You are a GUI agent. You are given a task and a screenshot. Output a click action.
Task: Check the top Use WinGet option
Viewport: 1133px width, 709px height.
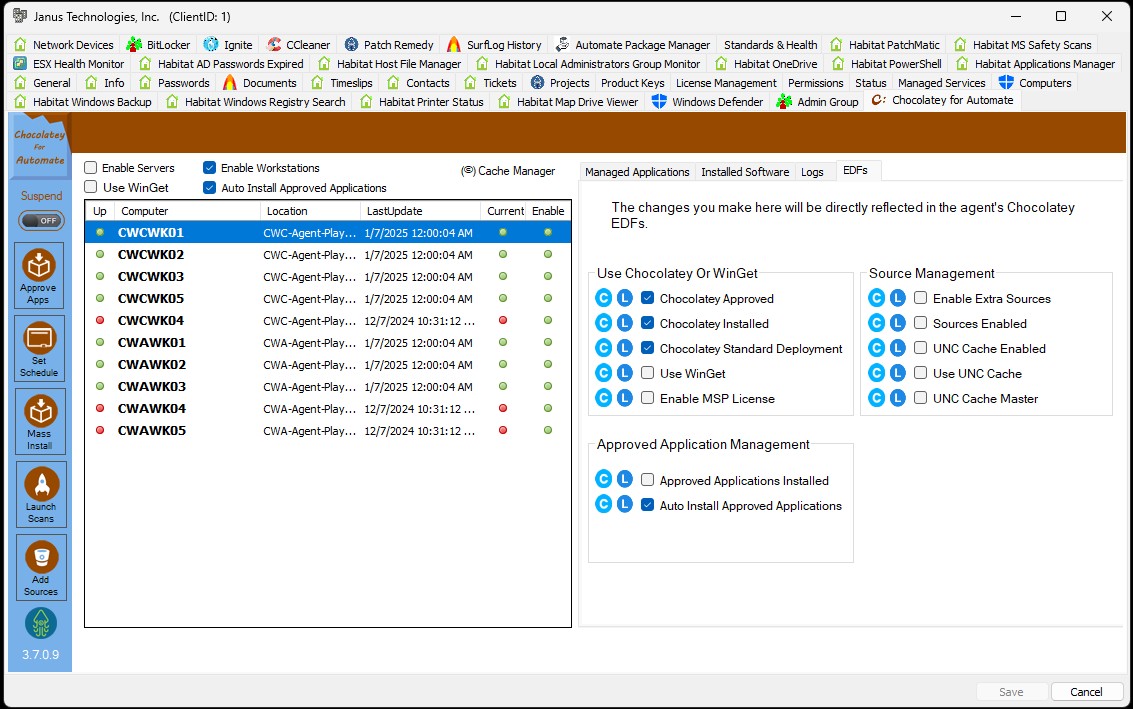[90, 187]
